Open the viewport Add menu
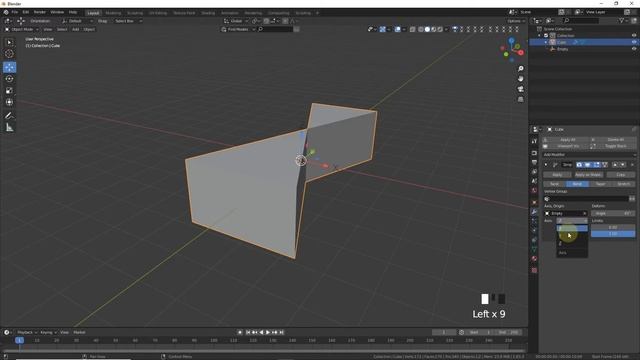This screenshot has width=640, height=360. (x=76, y=29)
